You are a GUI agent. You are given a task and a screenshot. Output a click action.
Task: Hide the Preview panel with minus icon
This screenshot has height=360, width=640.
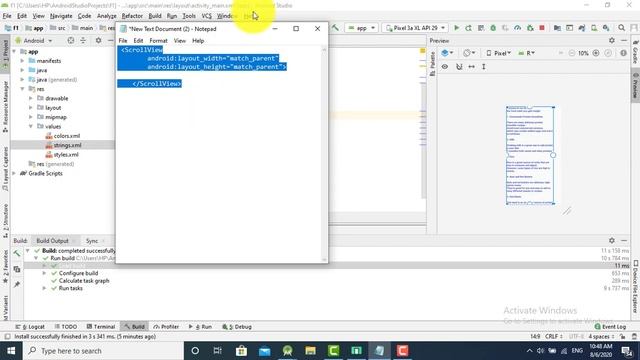(x=624, y=40)
